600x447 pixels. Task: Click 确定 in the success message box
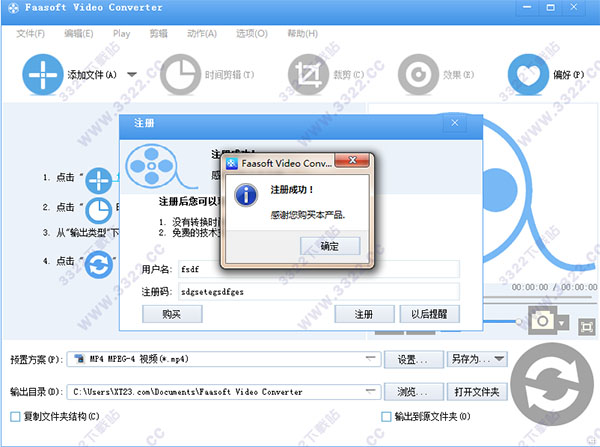click(330, 246)
